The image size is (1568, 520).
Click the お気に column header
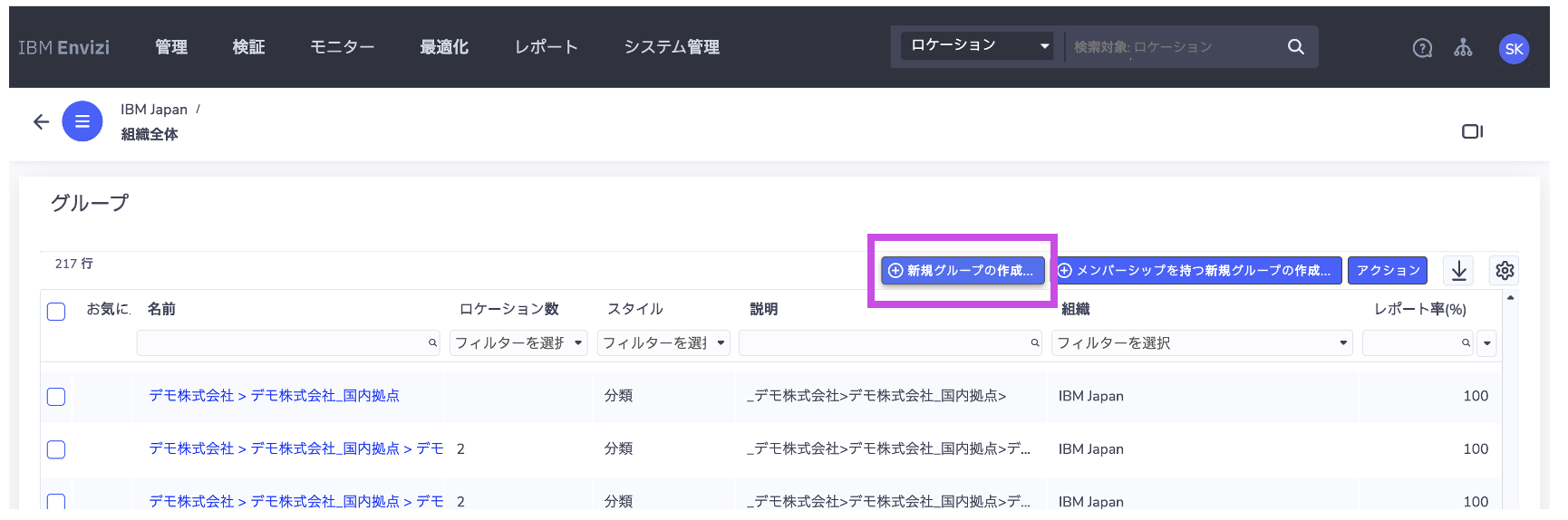tap(108, 309)
